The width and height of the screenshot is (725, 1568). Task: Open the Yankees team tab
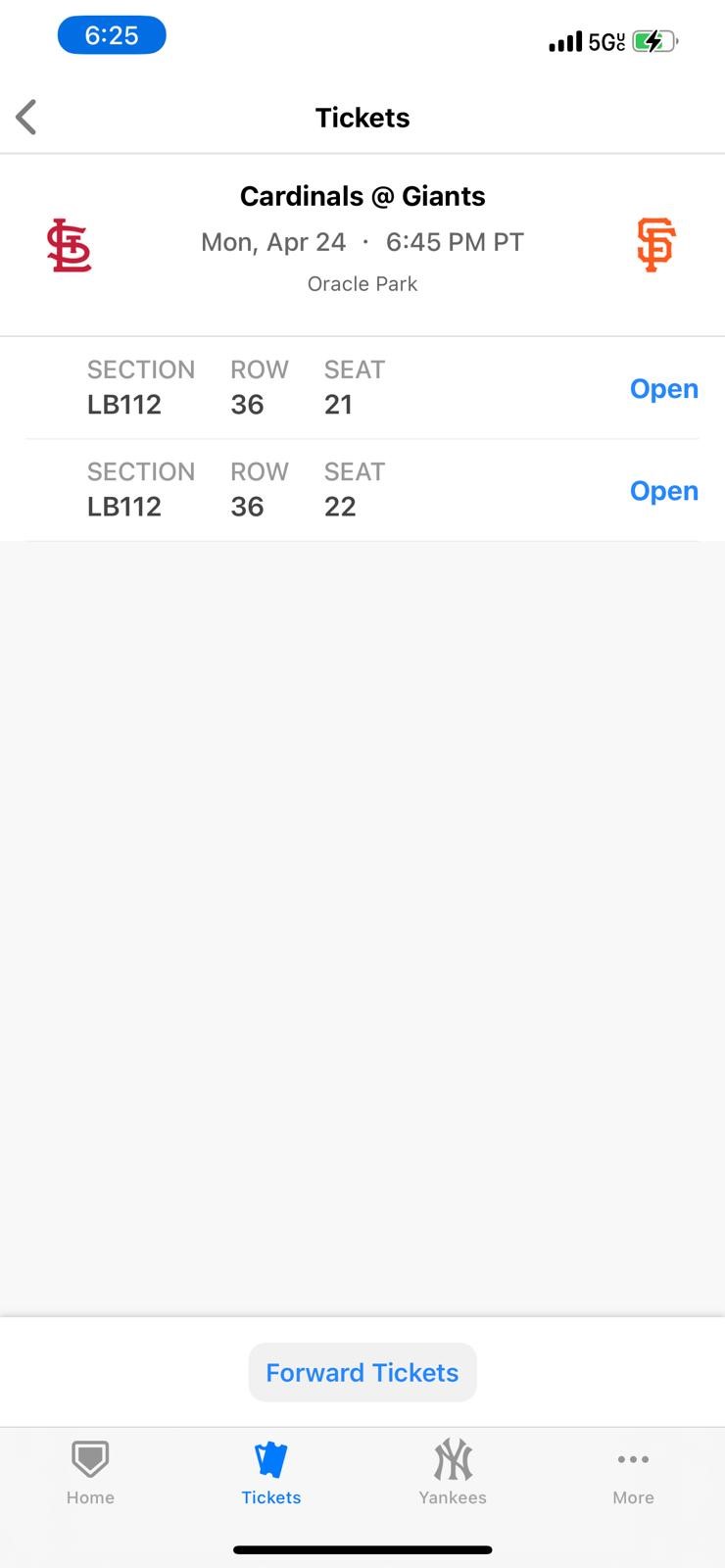(x=453, y=1471)
